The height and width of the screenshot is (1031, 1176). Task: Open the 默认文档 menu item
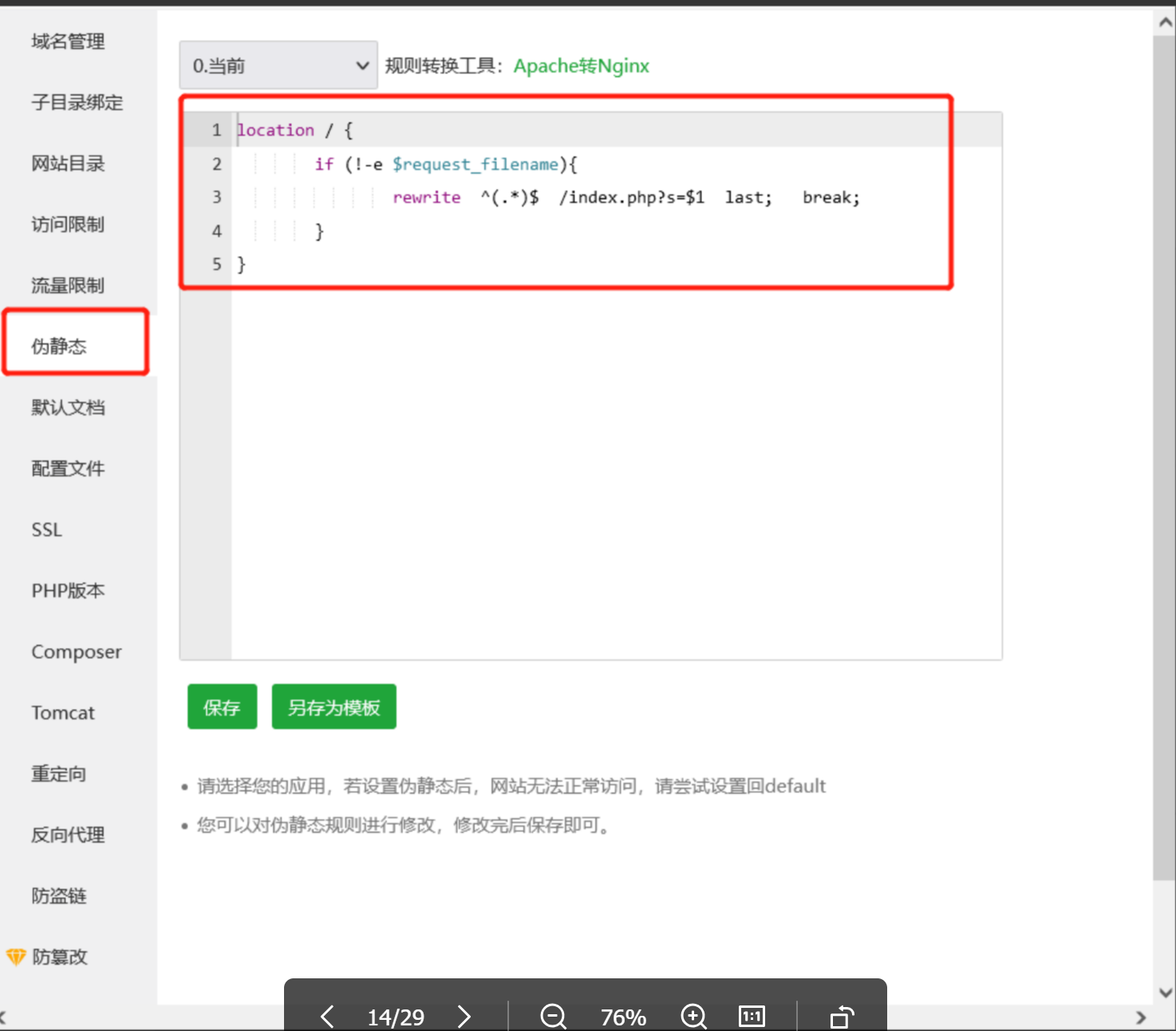coord(69,408)
